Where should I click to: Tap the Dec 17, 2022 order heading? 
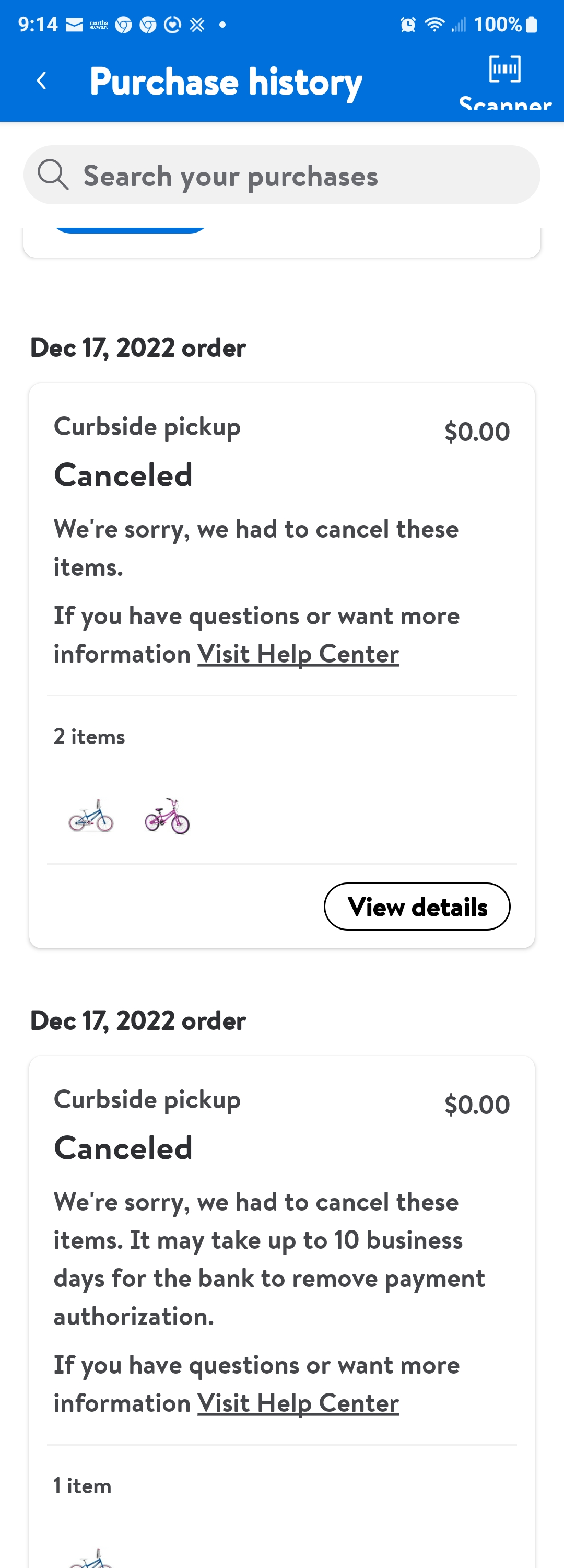pos(137,347)
